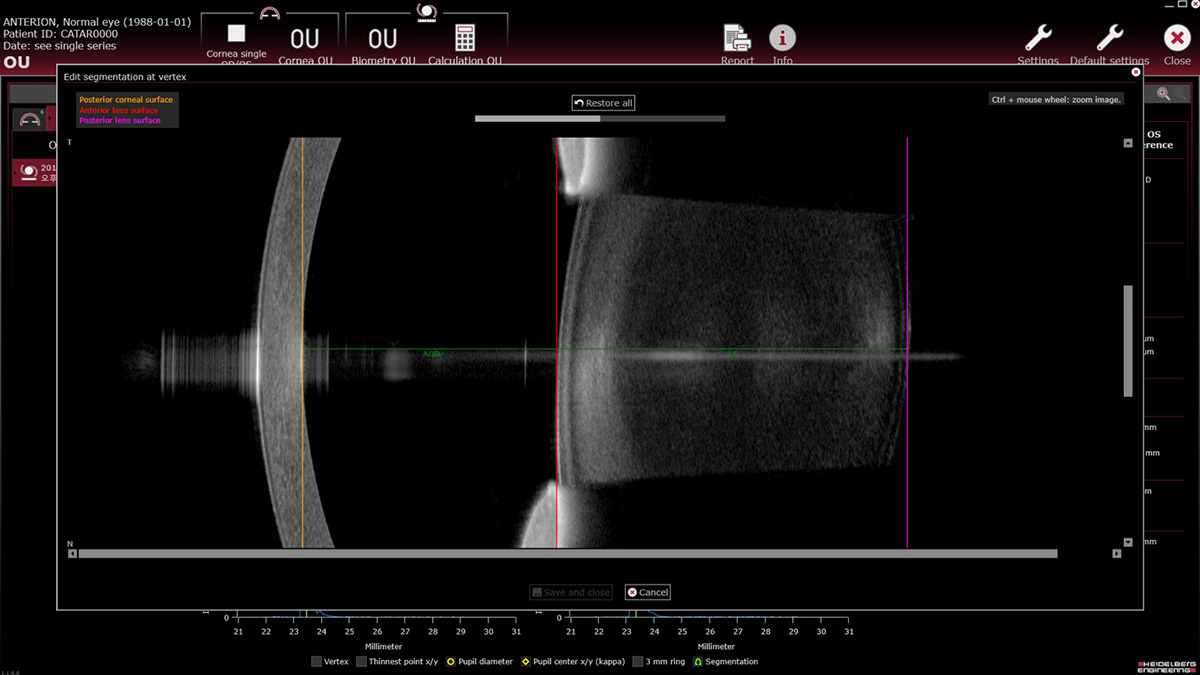Click the scroll-up arrow of the image
Image resolution: width=1200 pixels, height=675 pixels.
(x=1128, y=143)
